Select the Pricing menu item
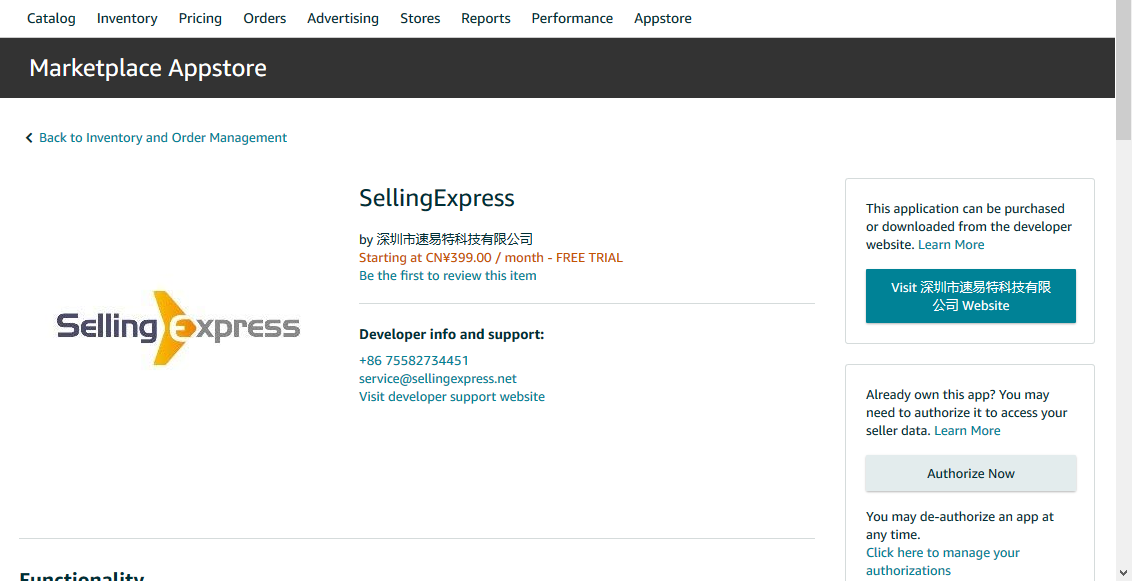The image size is (1132, 581). [x=200, y=18]
